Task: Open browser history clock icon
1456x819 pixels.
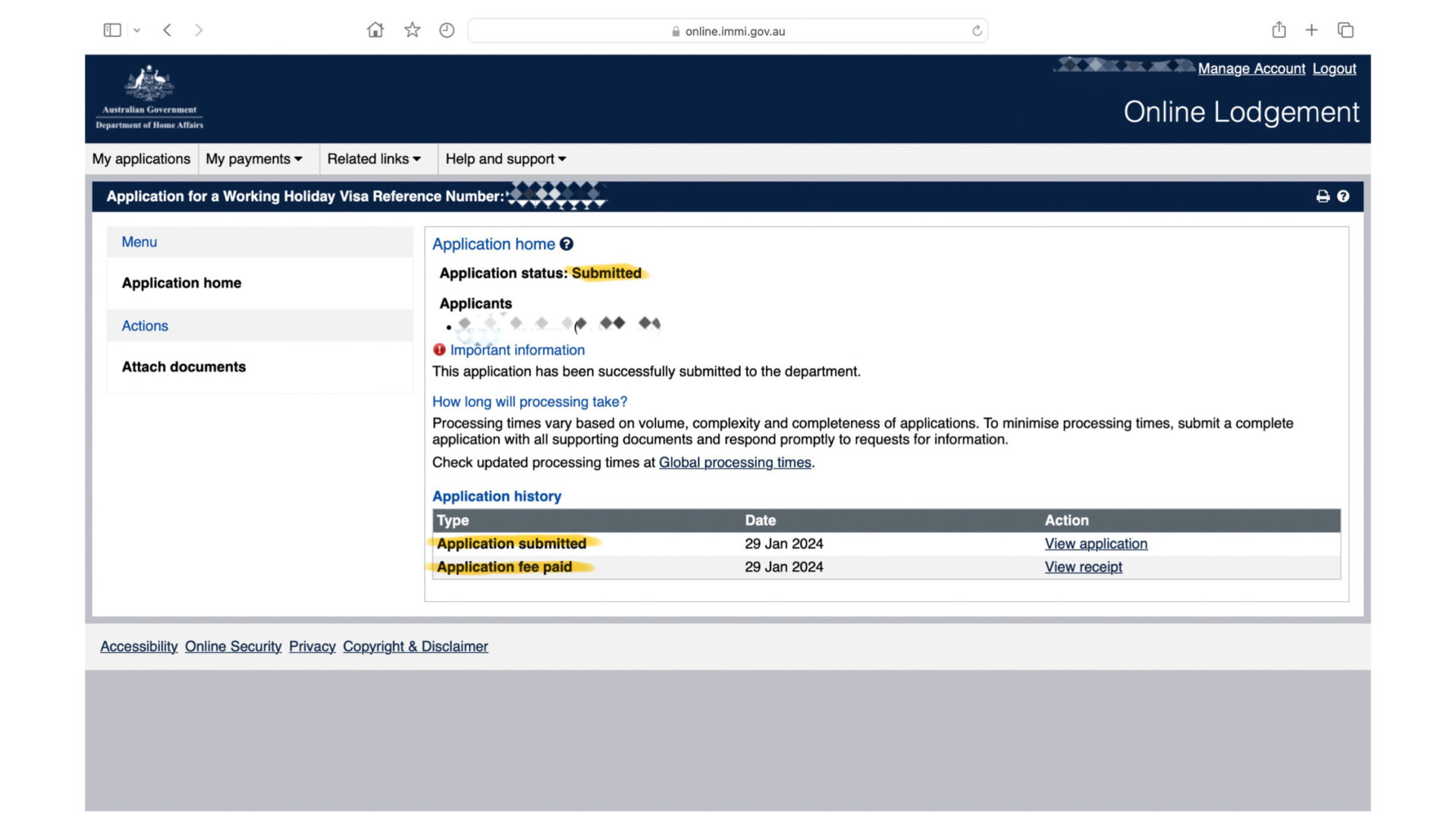Action: coord(447,30)
